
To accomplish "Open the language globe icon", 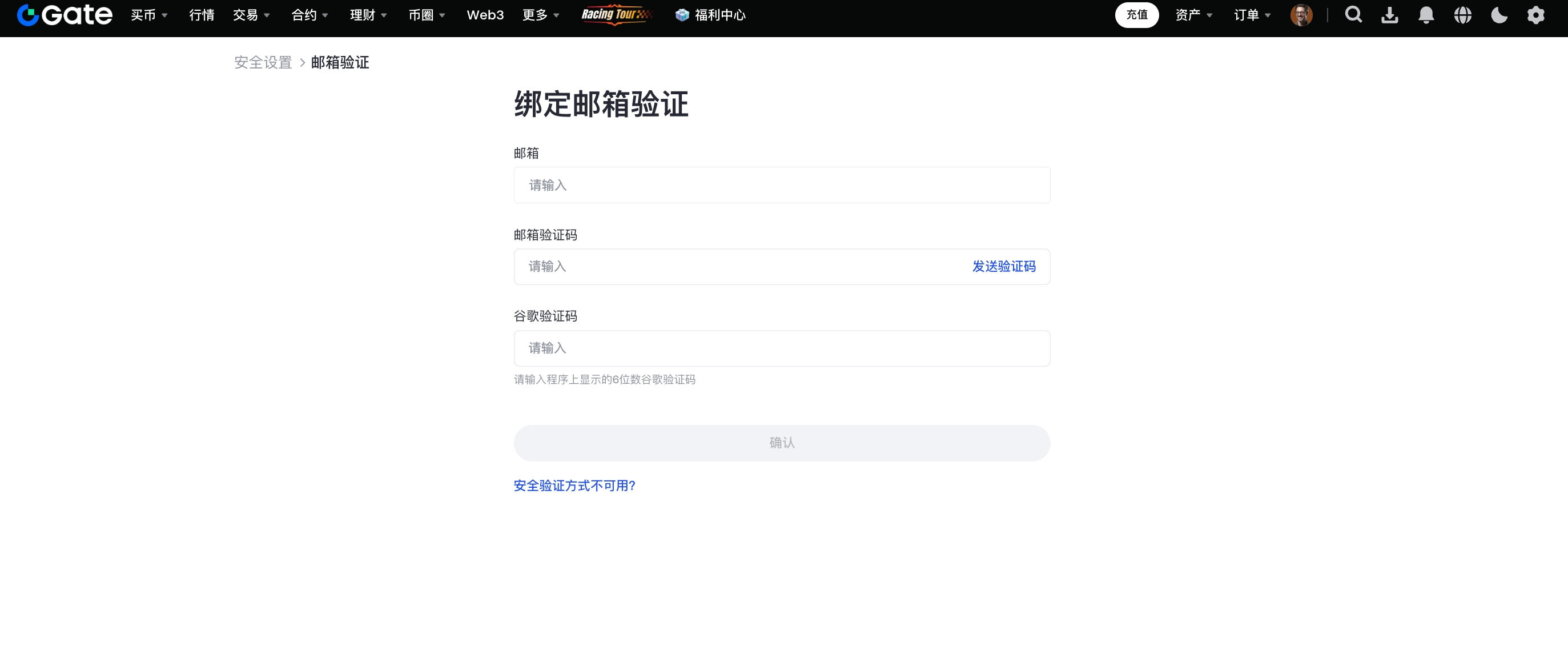I will coord(1463,15).
